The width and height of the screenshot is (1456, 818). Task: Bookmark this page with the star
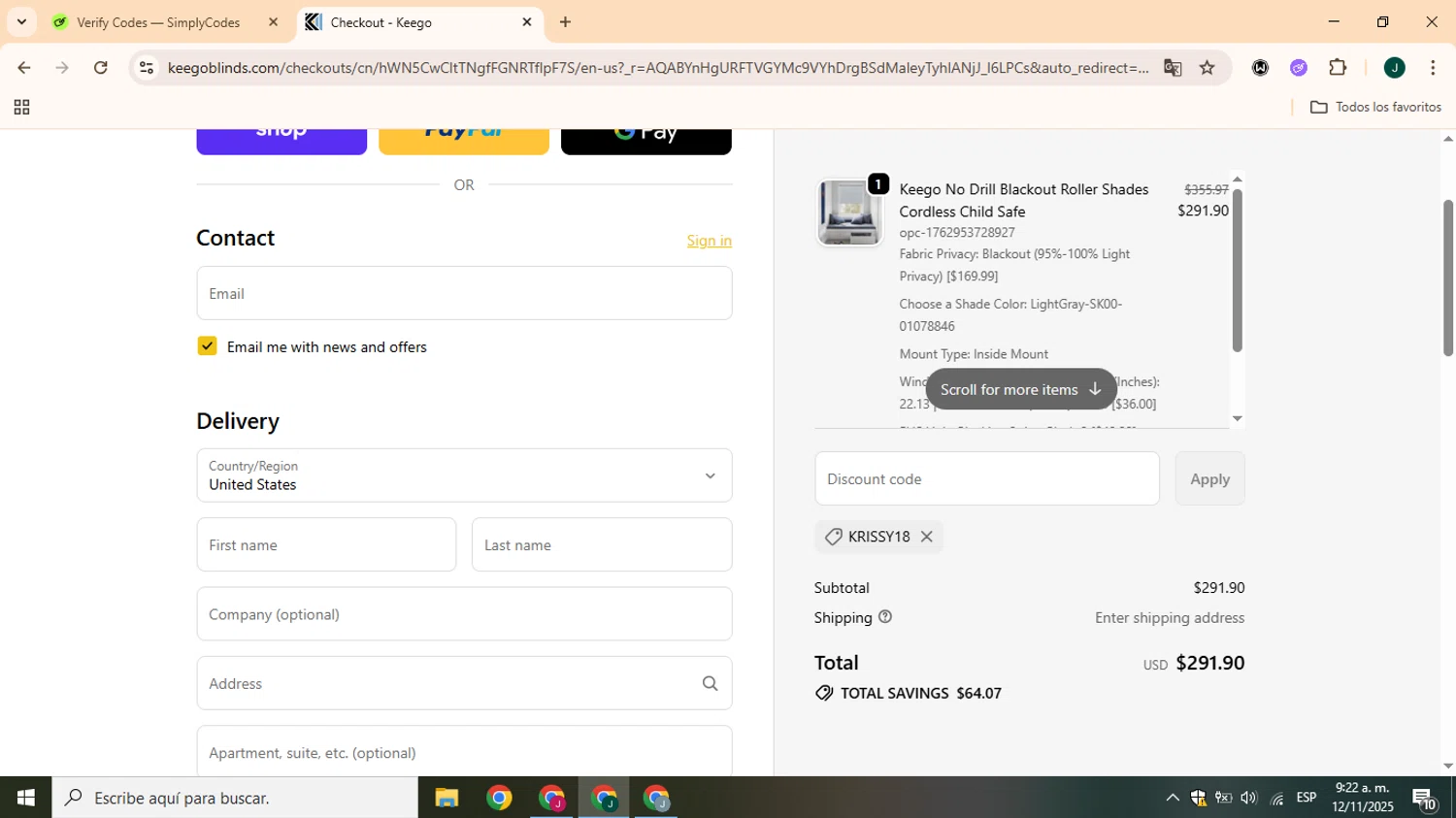point(1208,67)
